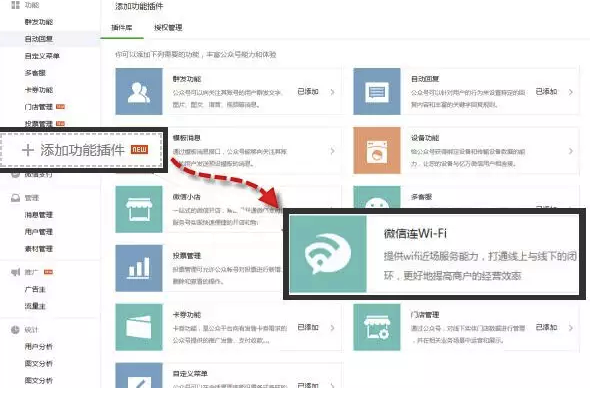600x403 pixels.
Task: Click the 微信小店 shop icon
Action: (x=139, y=209)
